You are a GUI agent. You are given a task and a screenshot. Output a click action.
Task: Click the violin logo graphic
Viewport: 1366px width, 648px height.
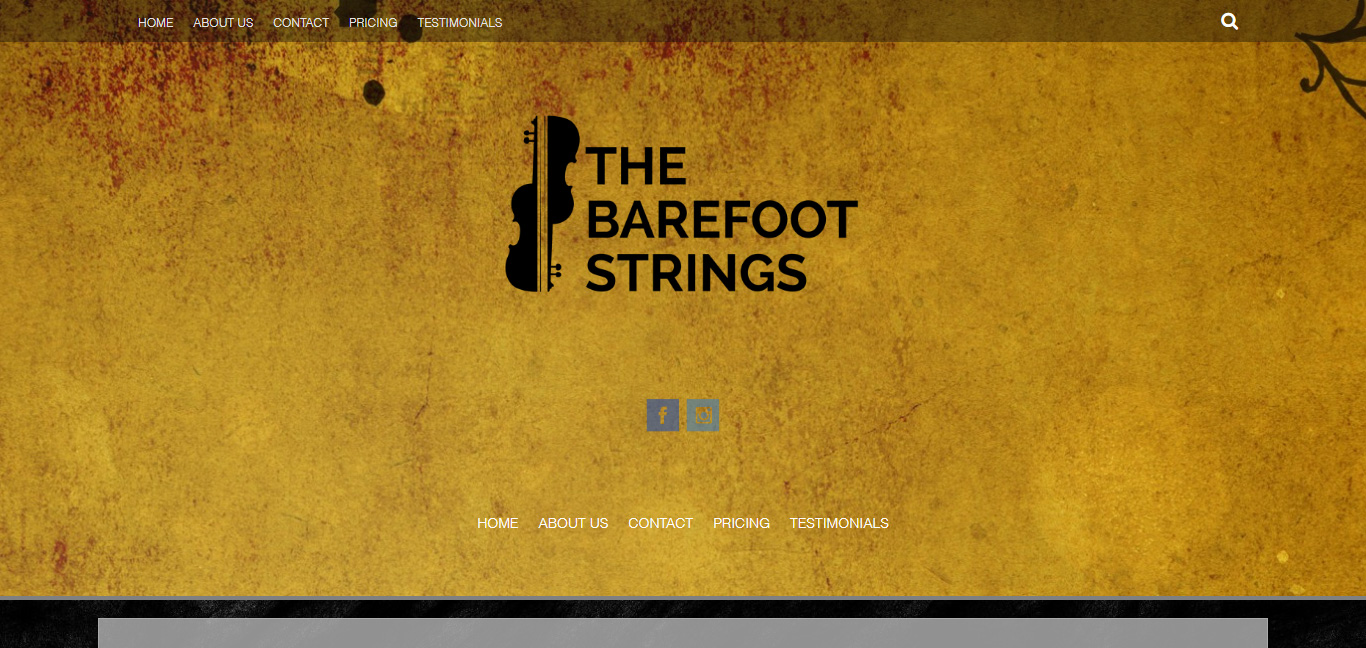click(x=542, y=204)
